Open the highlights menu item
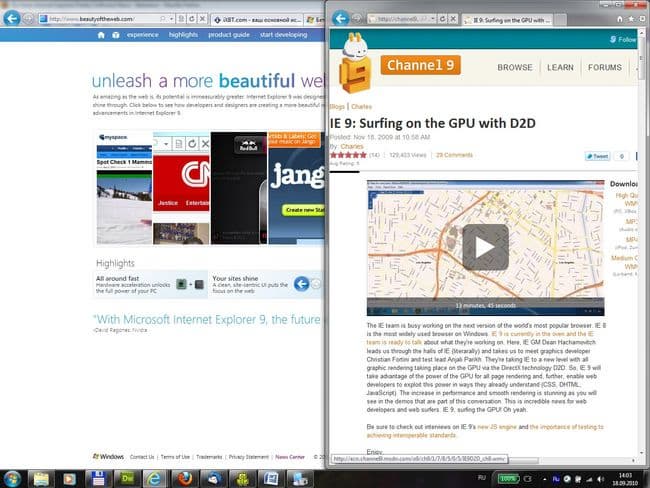Screen dimensions: 650x488 click(x=183, y=35)
